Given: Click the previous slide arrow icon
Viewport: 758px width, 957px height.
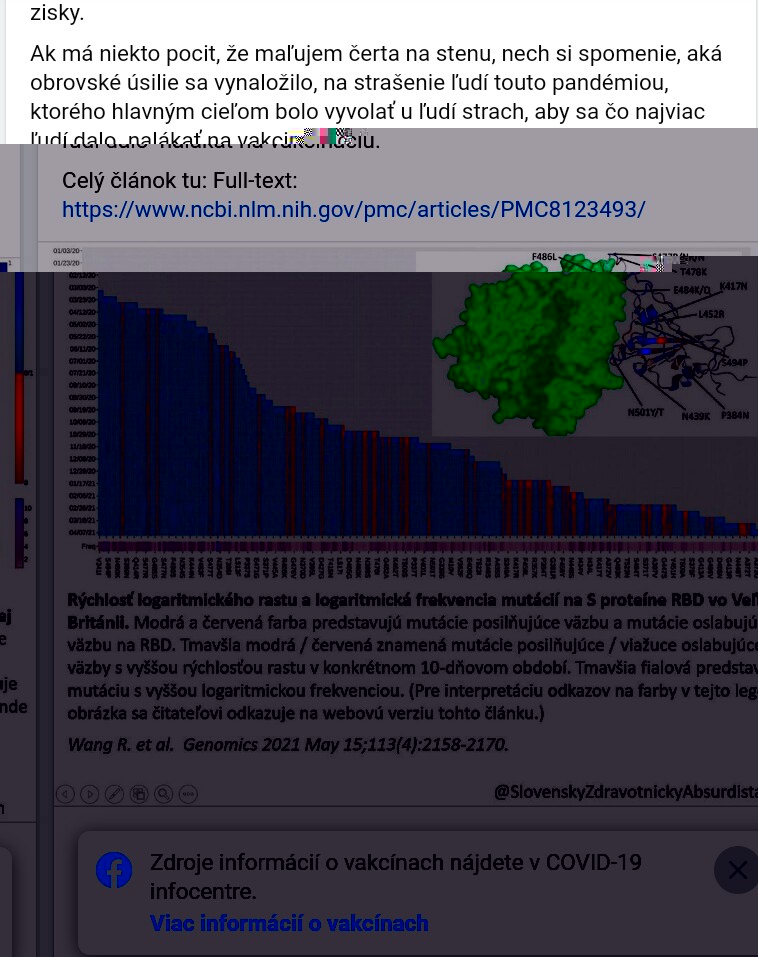Looking at the screenshot, I should click(x=65, y=794).
